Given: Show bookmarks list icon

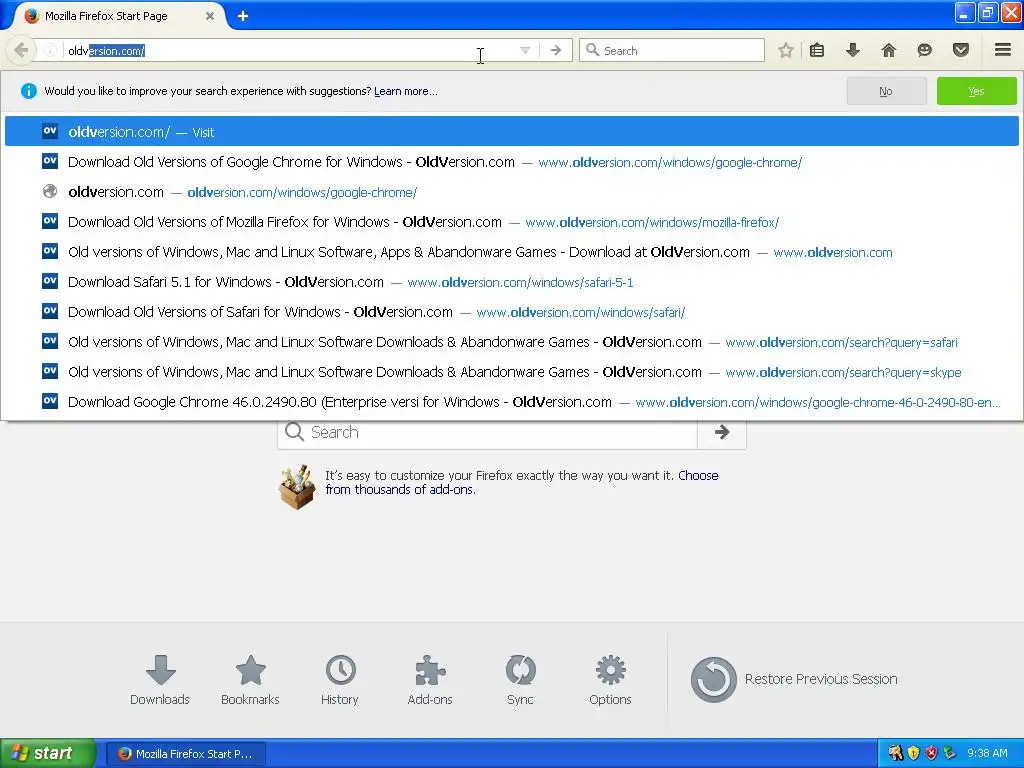Looking at the screenshot, I should tap(817, 50).
